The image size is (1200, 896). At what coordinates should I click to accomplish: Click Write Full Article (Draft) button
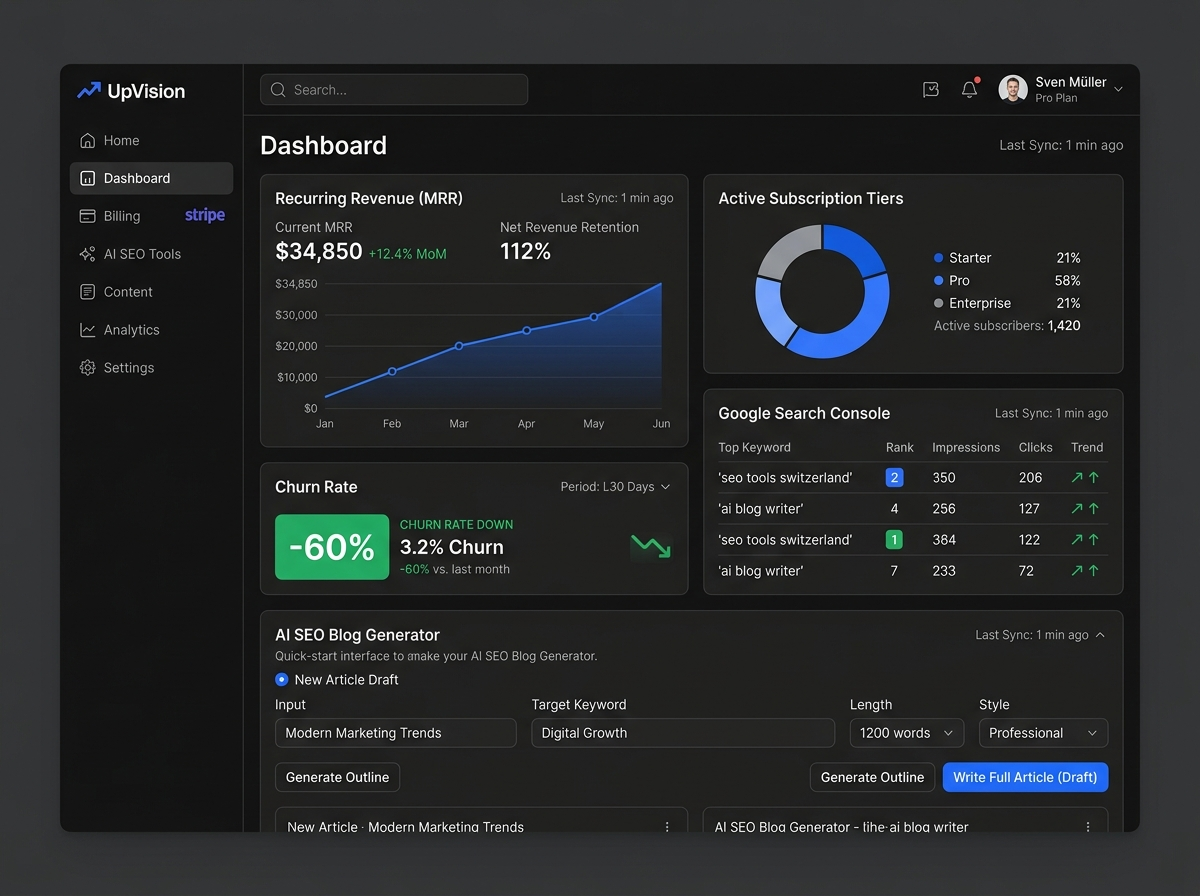coord(1026,777)
